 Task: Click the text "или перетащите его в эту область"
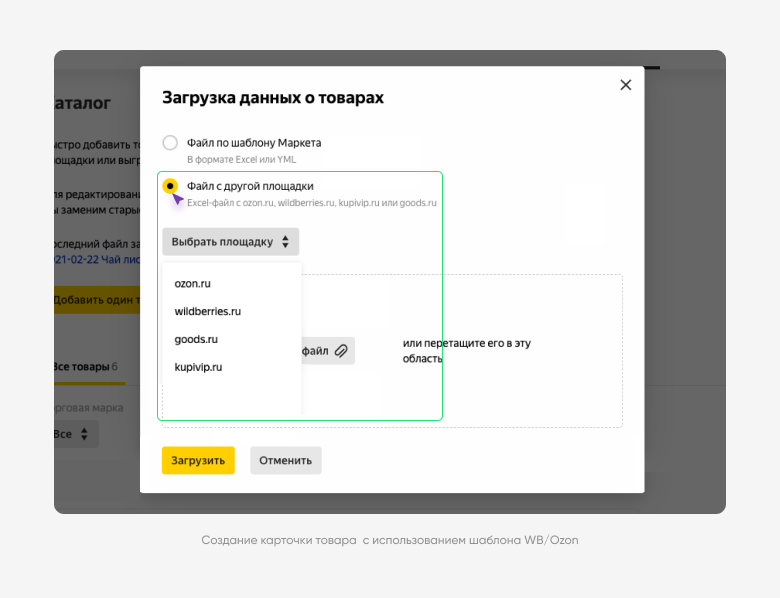point(467,351)
